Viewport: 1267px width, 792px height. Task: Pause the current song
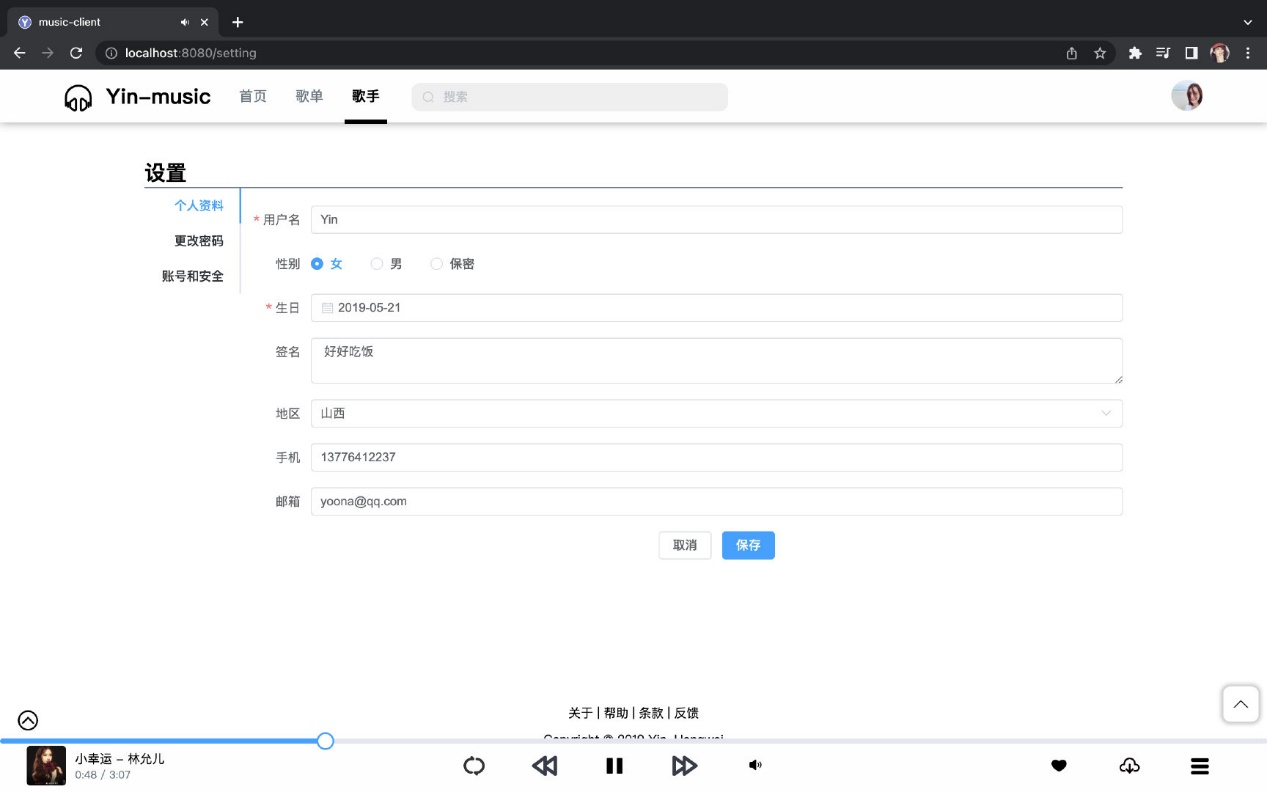(614, 766)
